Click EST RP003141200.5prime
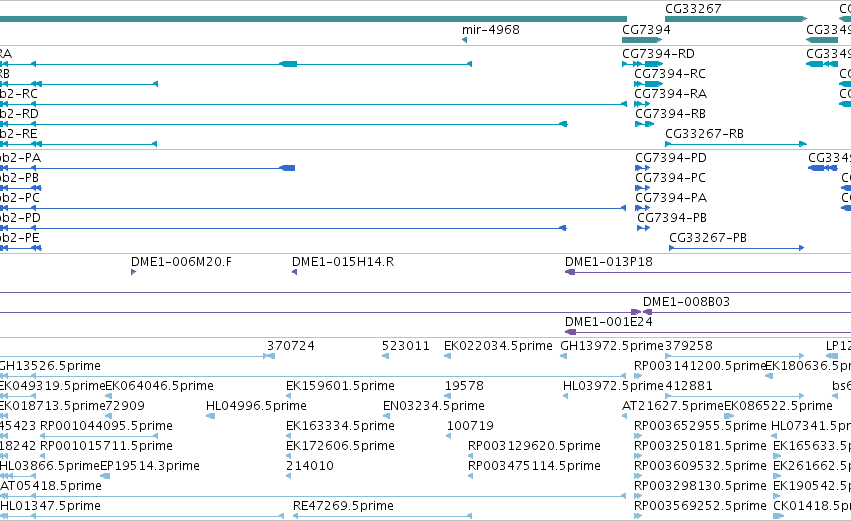 click(700, 366)
